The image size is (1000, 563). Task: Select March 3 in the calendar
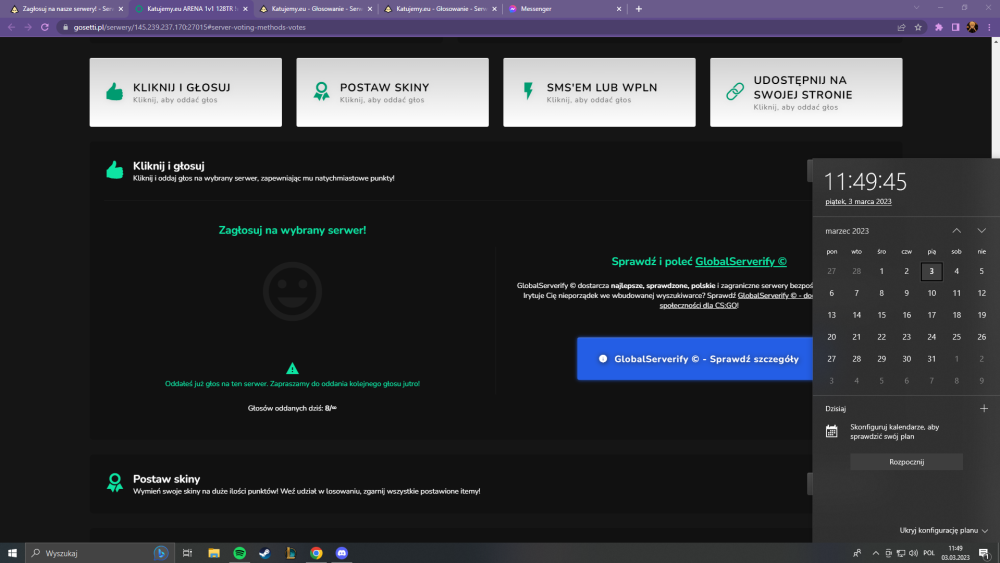(x=931, y=271)
